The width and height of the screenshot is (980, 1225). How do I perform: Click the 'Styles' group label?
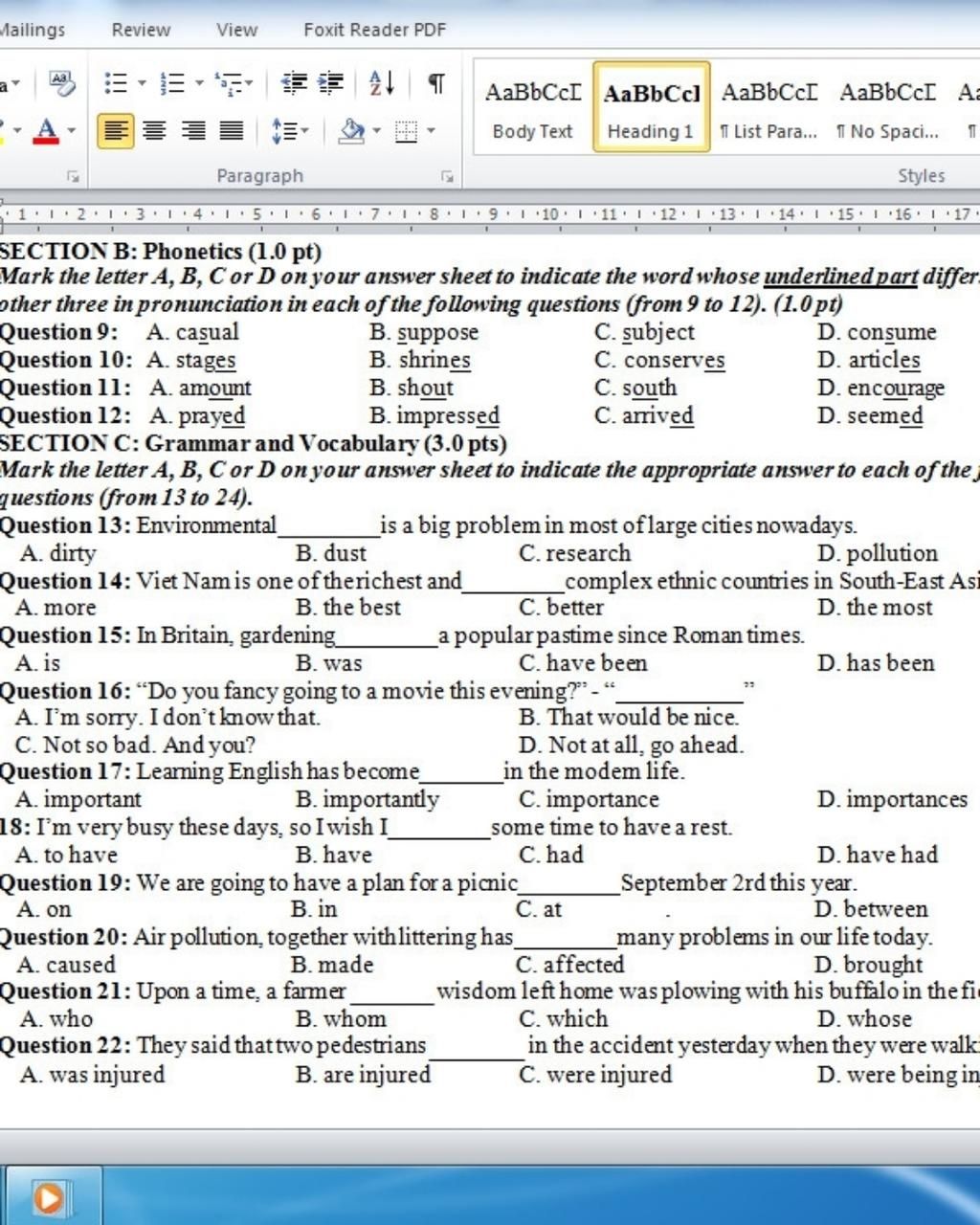pos(922,176)
